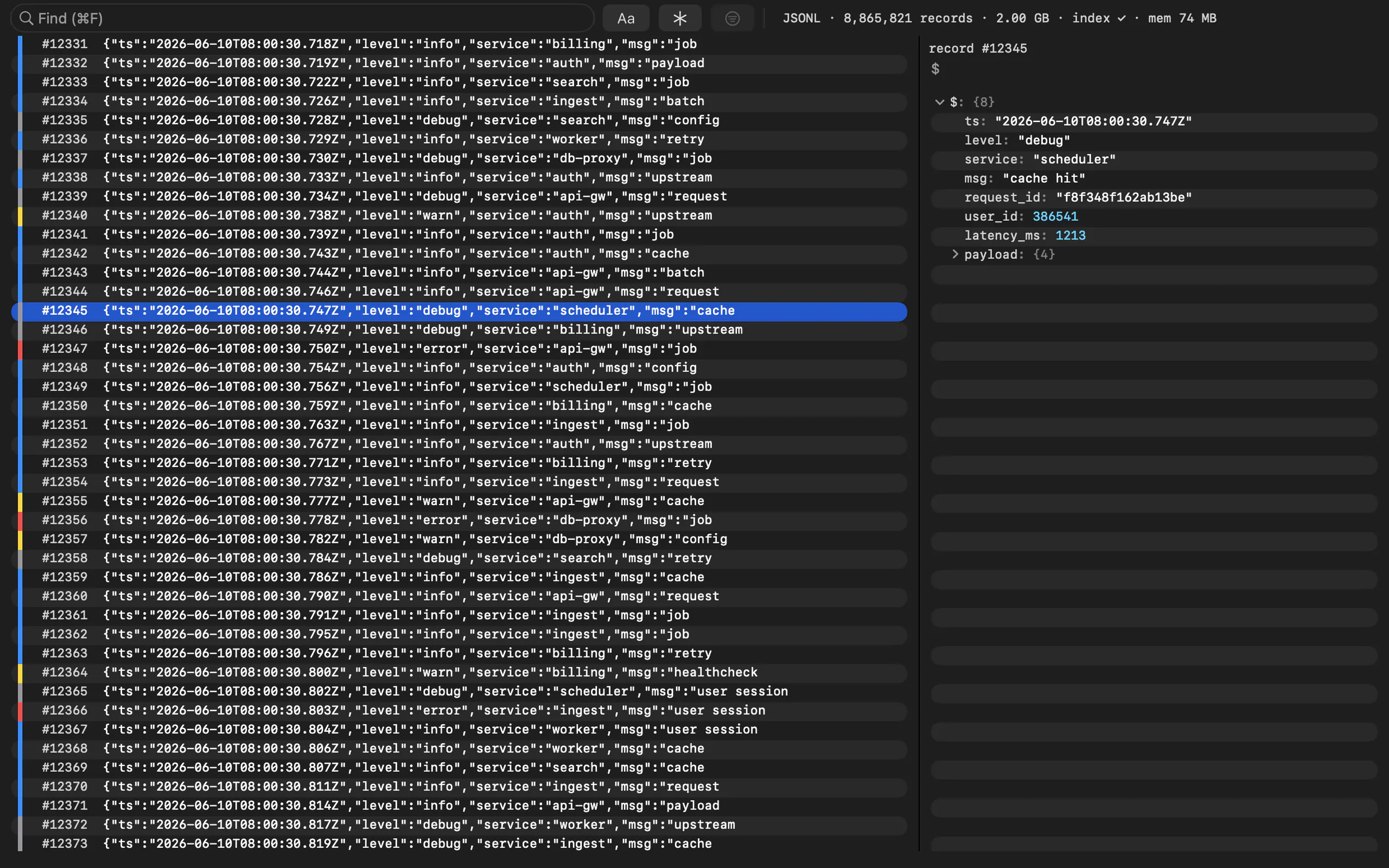This screenshot has height=868, width=1389.
Task: Click the JSONL format label
Action: pos(801,18)
